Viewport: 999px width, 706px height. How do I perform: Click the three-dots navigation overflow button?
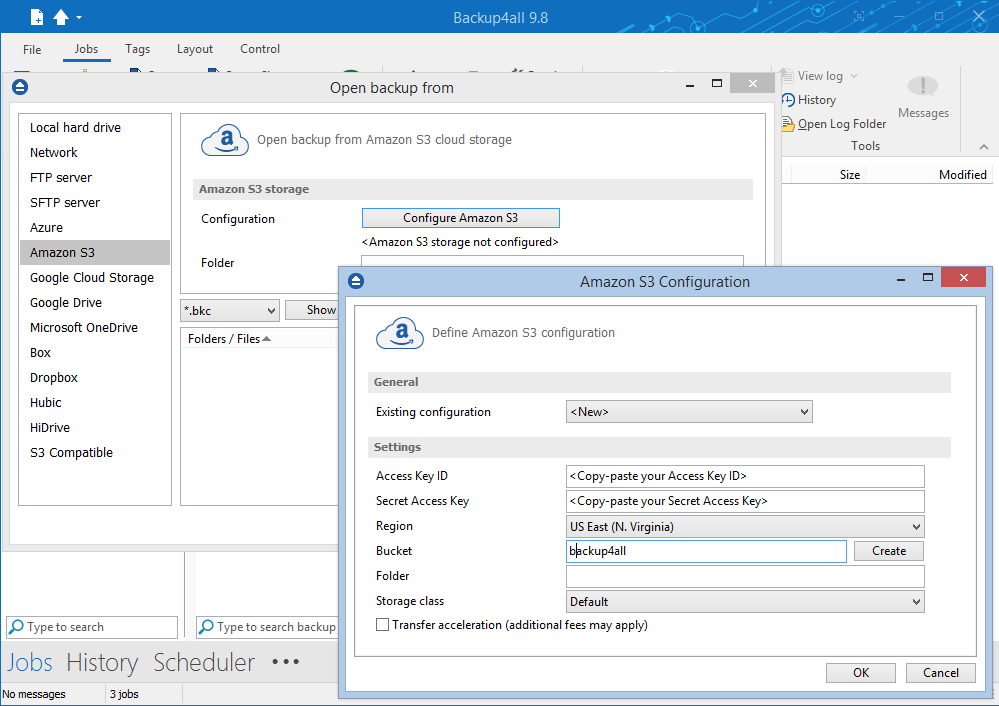pyautogui.click(x=286, y=662)
